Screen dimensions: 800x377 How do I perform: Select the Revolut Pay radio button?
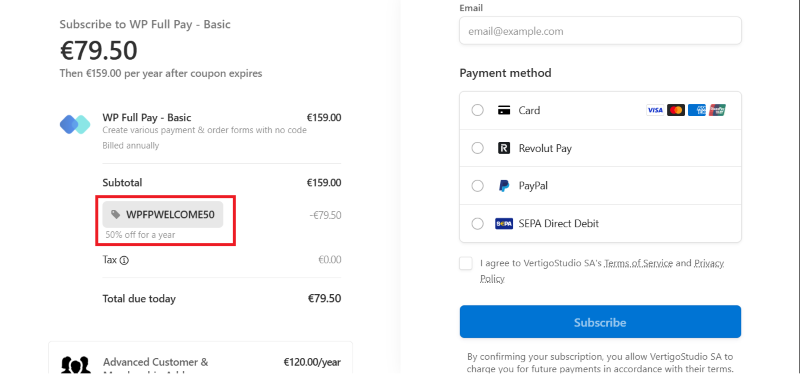pyautogui.click(x=478, y=148)
